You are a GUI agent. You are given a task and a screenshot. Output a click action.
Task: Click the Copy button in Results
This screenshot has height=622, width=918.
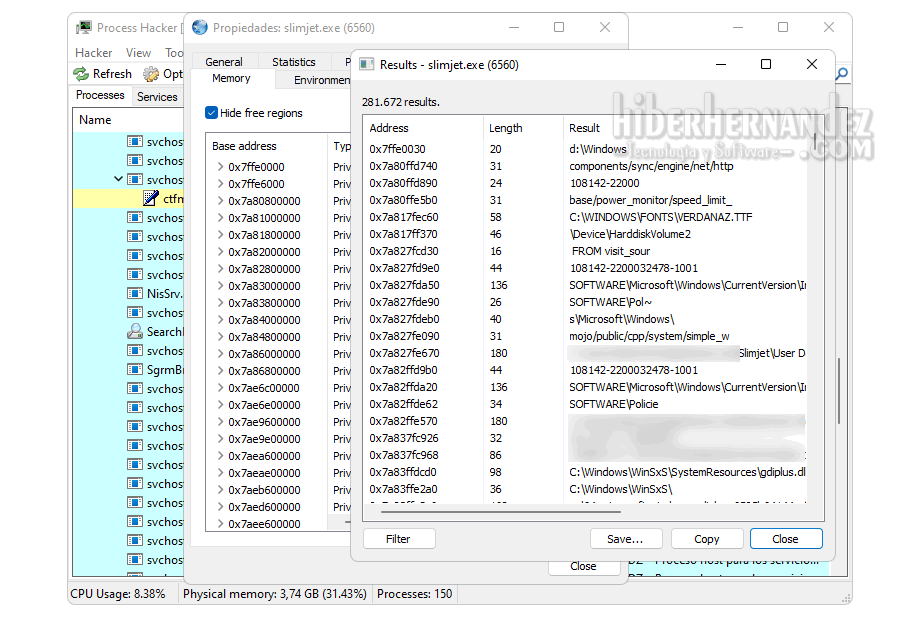click(707, 539)
